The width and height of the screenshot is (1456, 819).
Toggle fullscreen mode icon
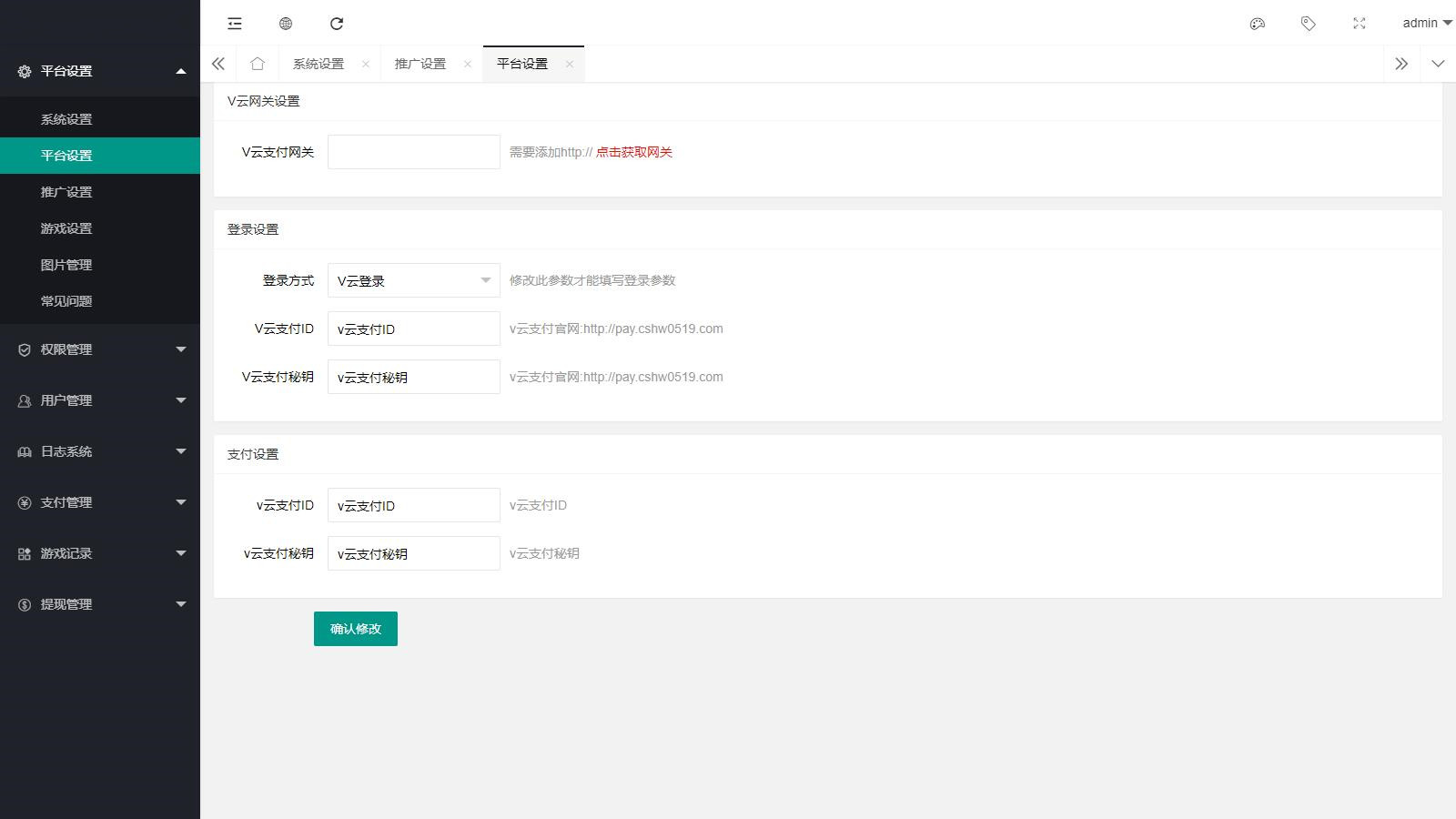coord(1360,24)
